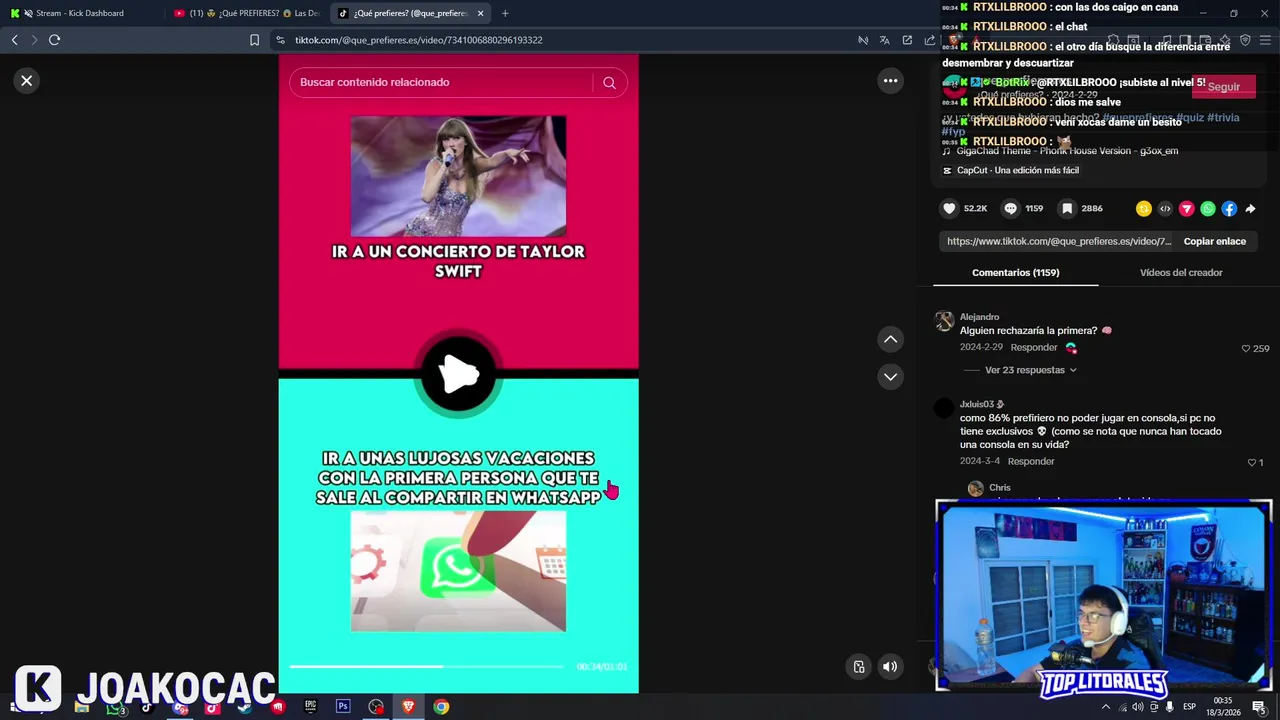Close the TikTok video viewer with the X
Image resolution: width=1280 pixels, height=720 pixels.
point(27,81)
